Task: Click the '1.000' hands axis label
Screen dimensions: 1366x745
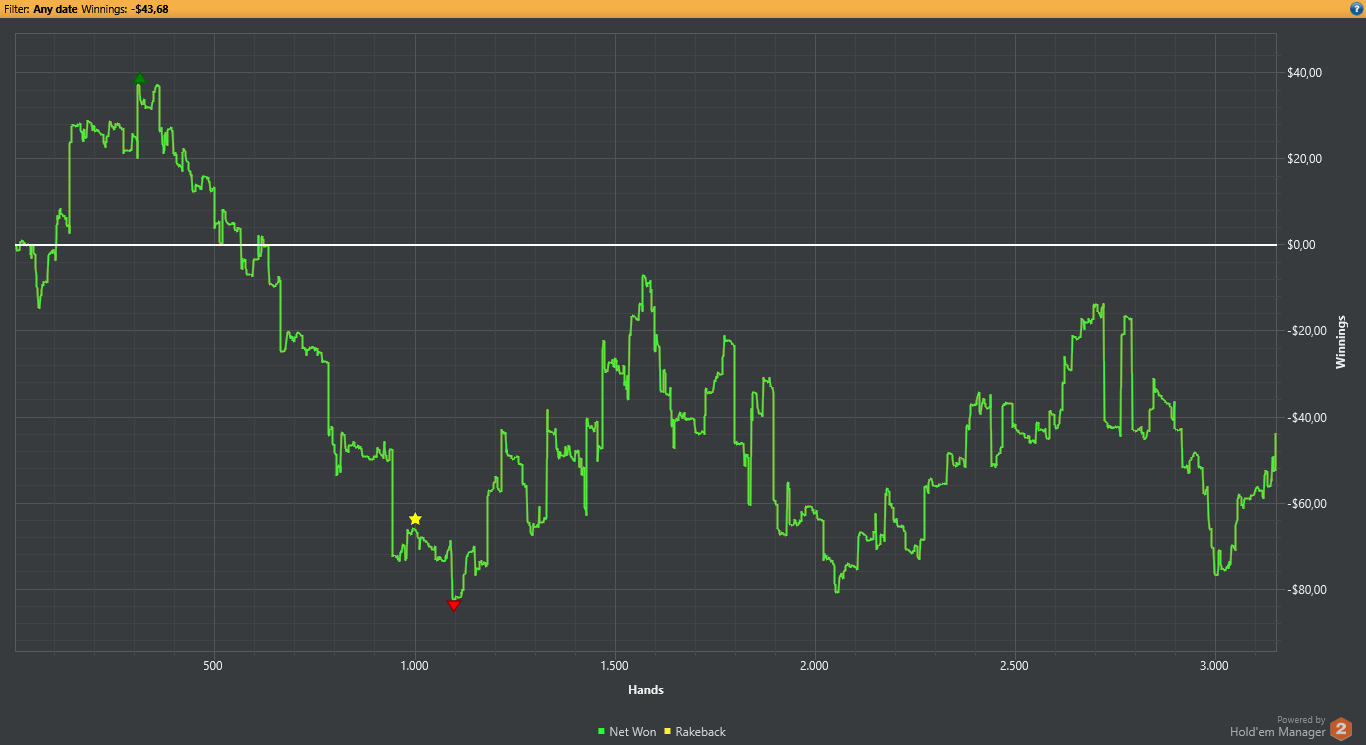Action: (414, 665)
